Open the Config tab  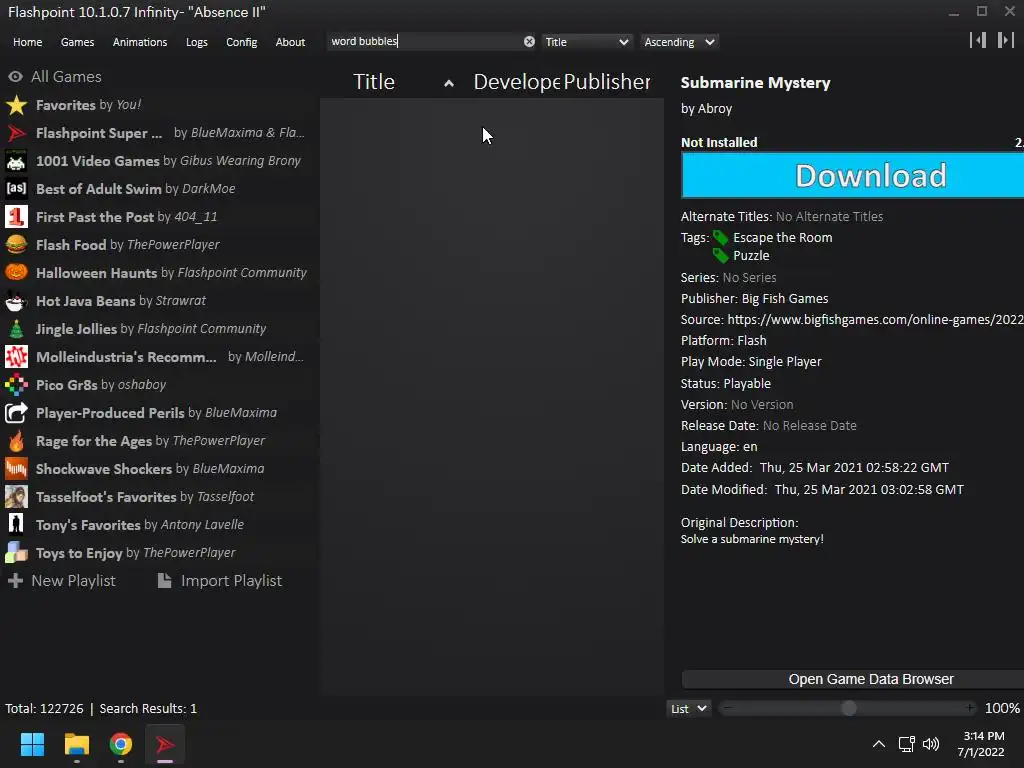[242, 42]
